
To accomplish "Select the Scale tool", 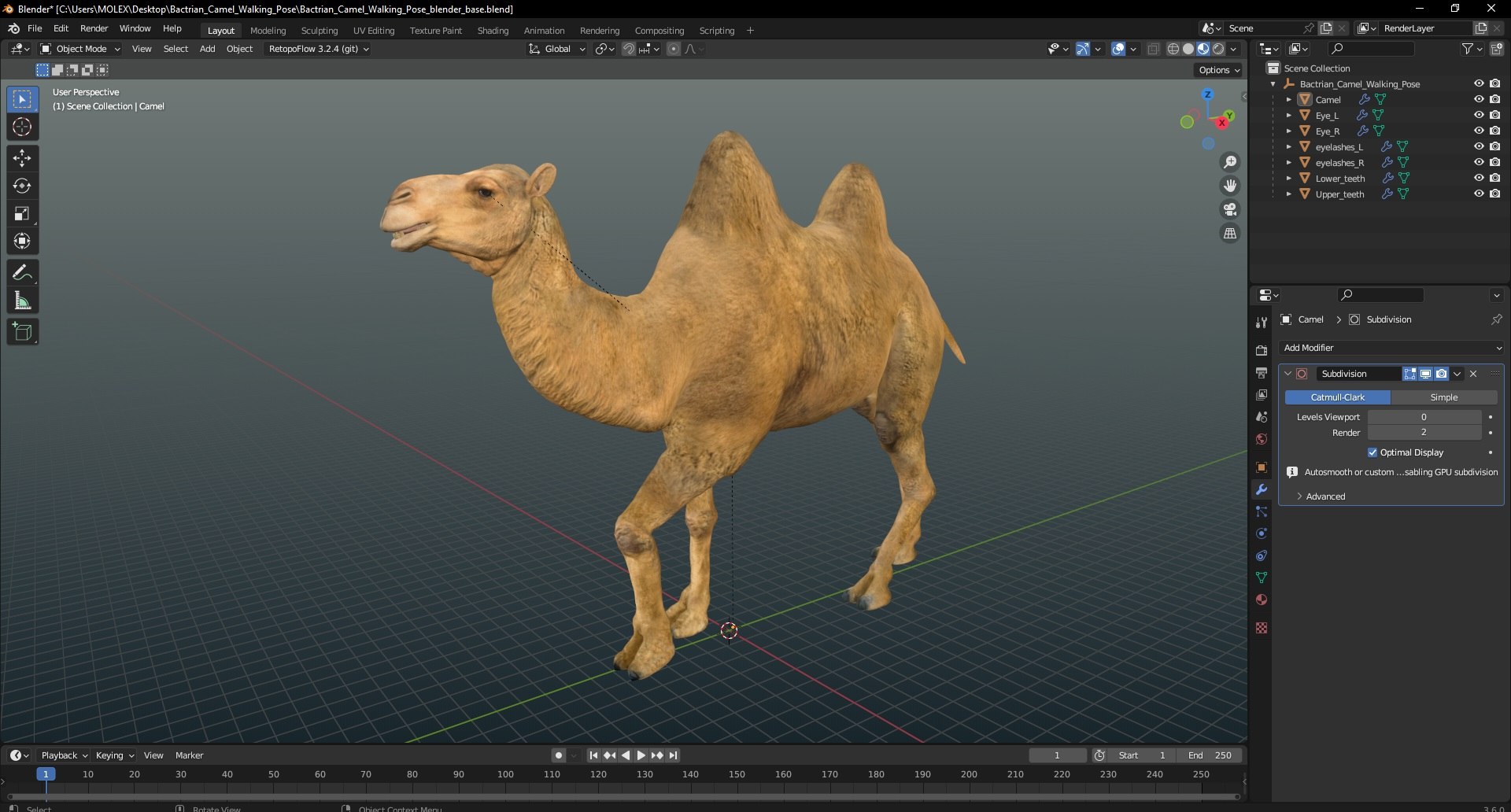I will (22, 213).
